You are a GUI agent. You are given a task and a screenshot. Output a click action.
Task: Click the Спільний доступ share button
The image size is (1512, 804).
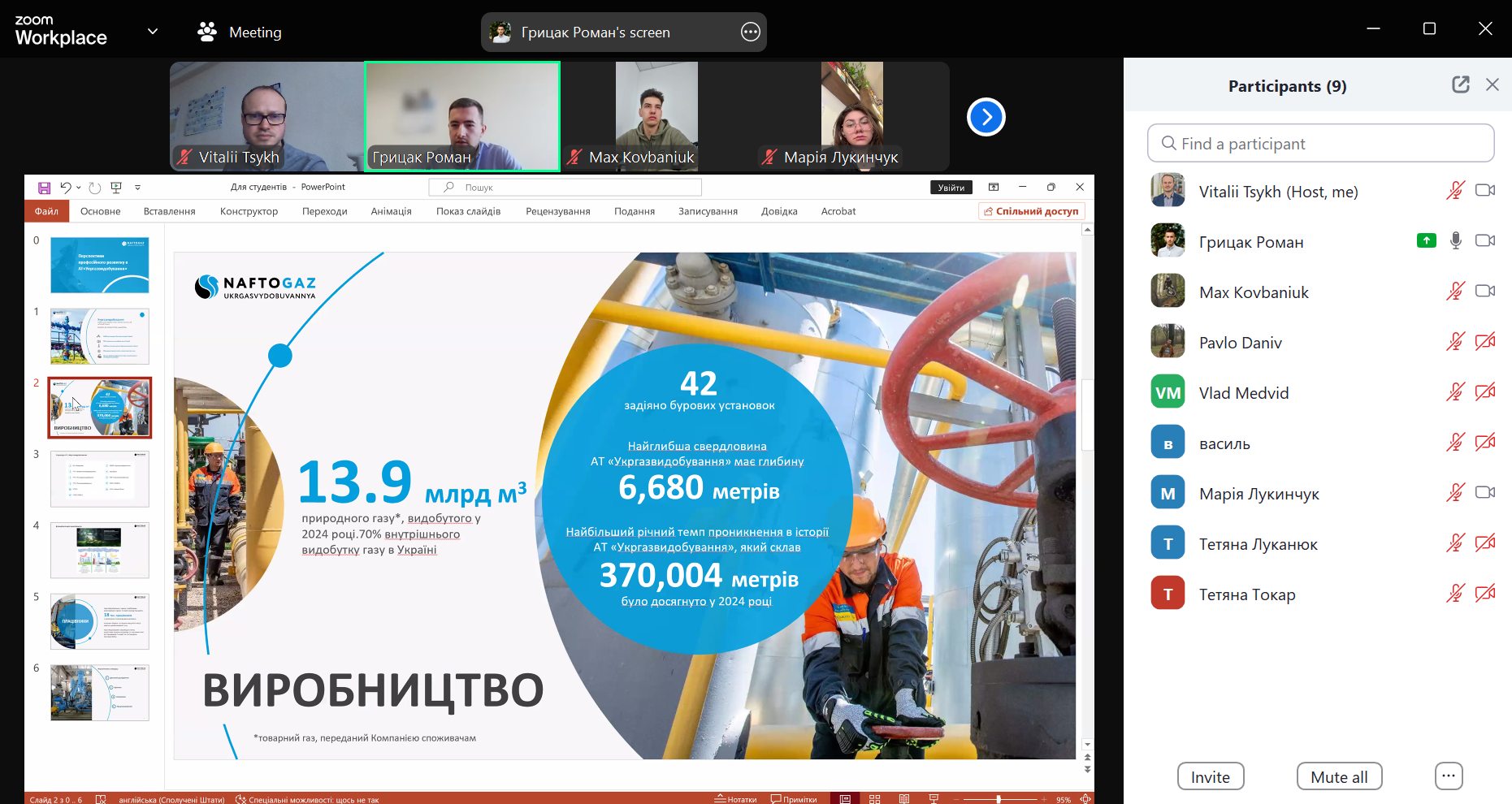1031,211
